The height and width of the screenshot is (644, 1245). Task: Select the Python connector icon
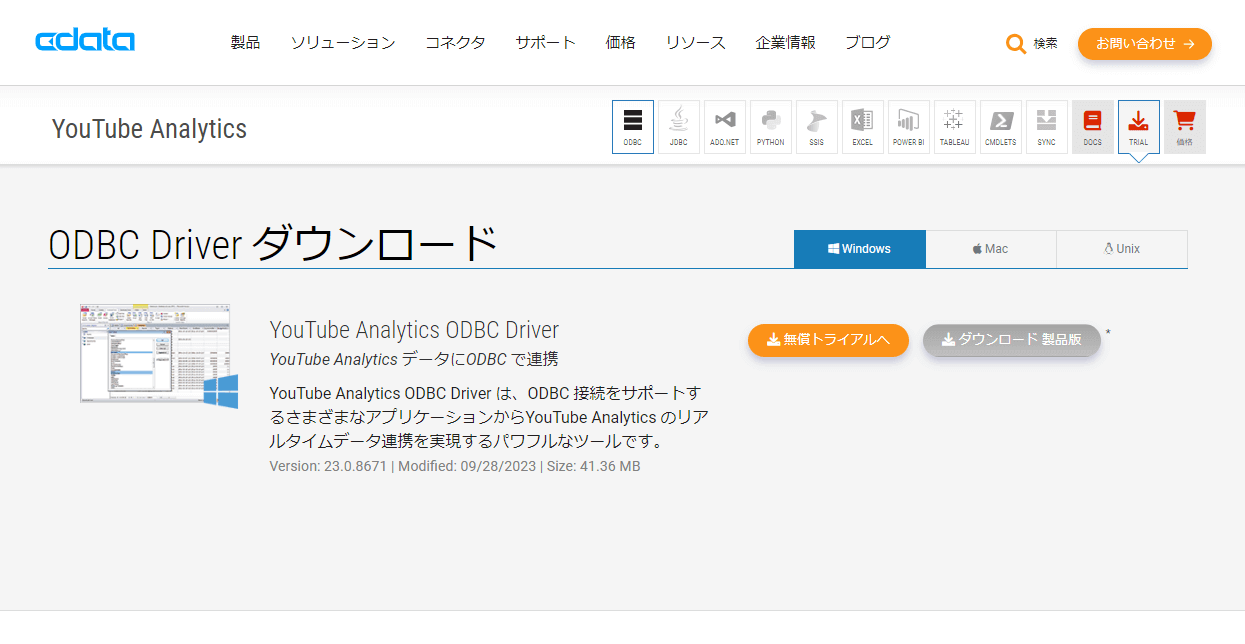click(x=771, y=127)
